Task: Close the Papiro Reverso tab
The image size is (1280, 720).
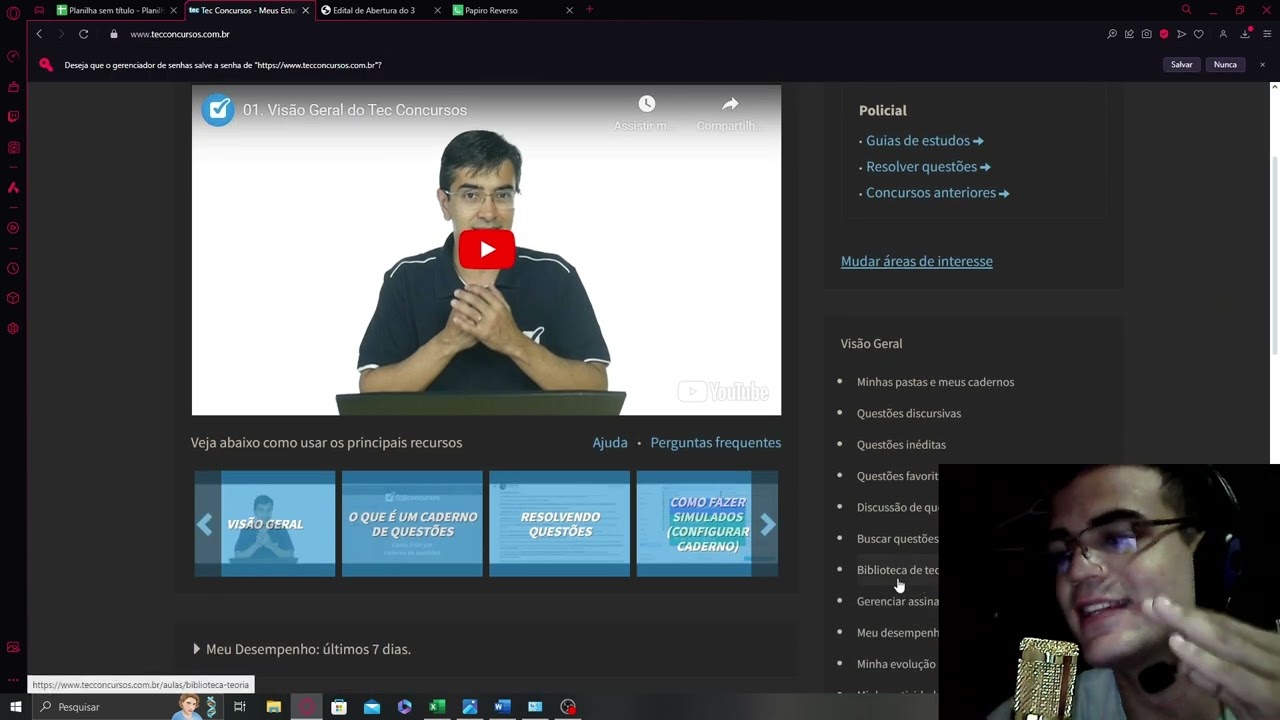Action: pos(570,10)
